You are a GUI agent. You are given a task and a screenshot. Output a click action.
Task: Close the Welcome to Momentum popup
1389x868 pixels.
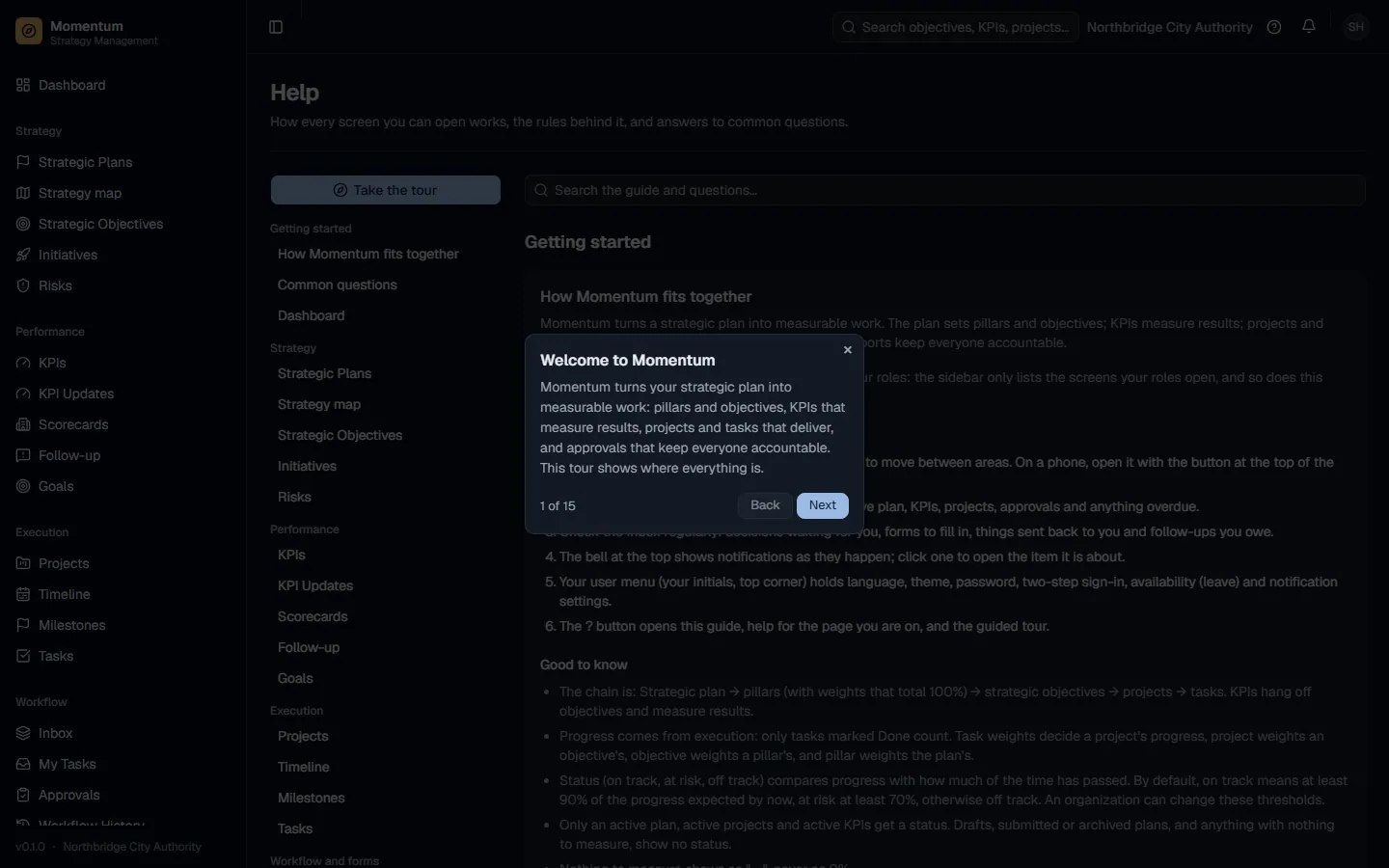848,350
